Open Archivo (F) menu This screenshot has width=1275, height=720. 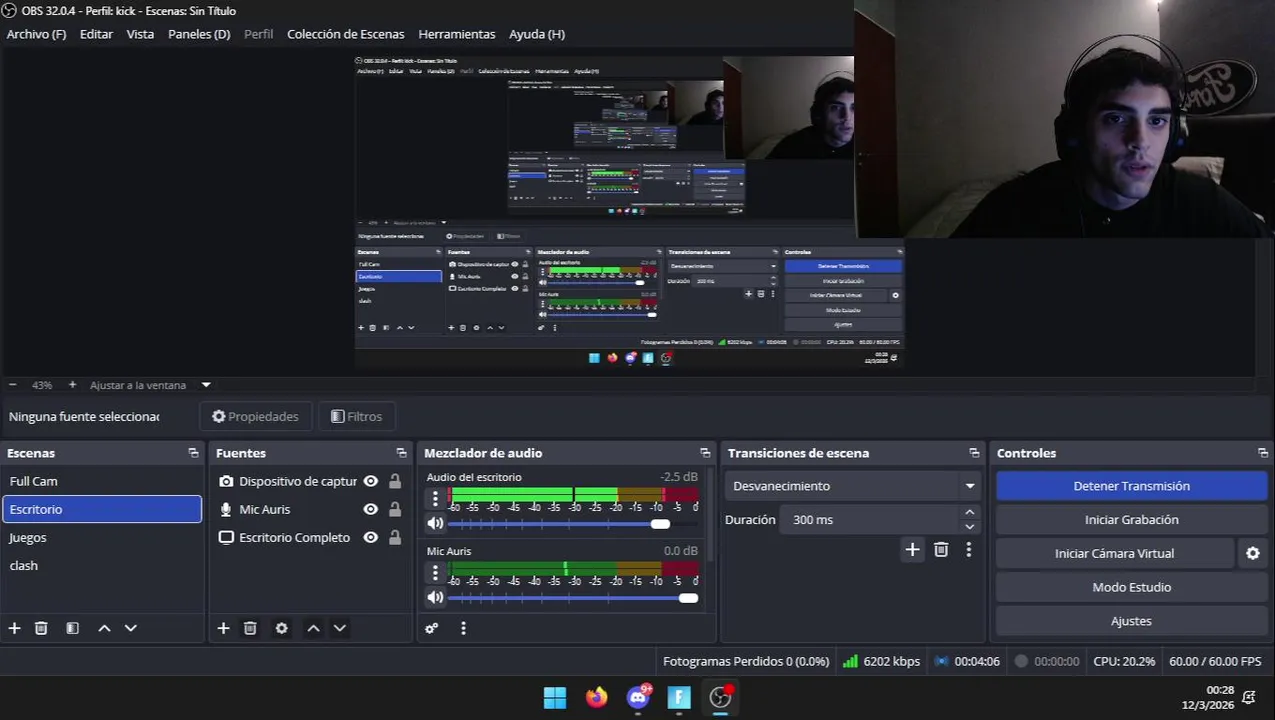pos(36,34)
